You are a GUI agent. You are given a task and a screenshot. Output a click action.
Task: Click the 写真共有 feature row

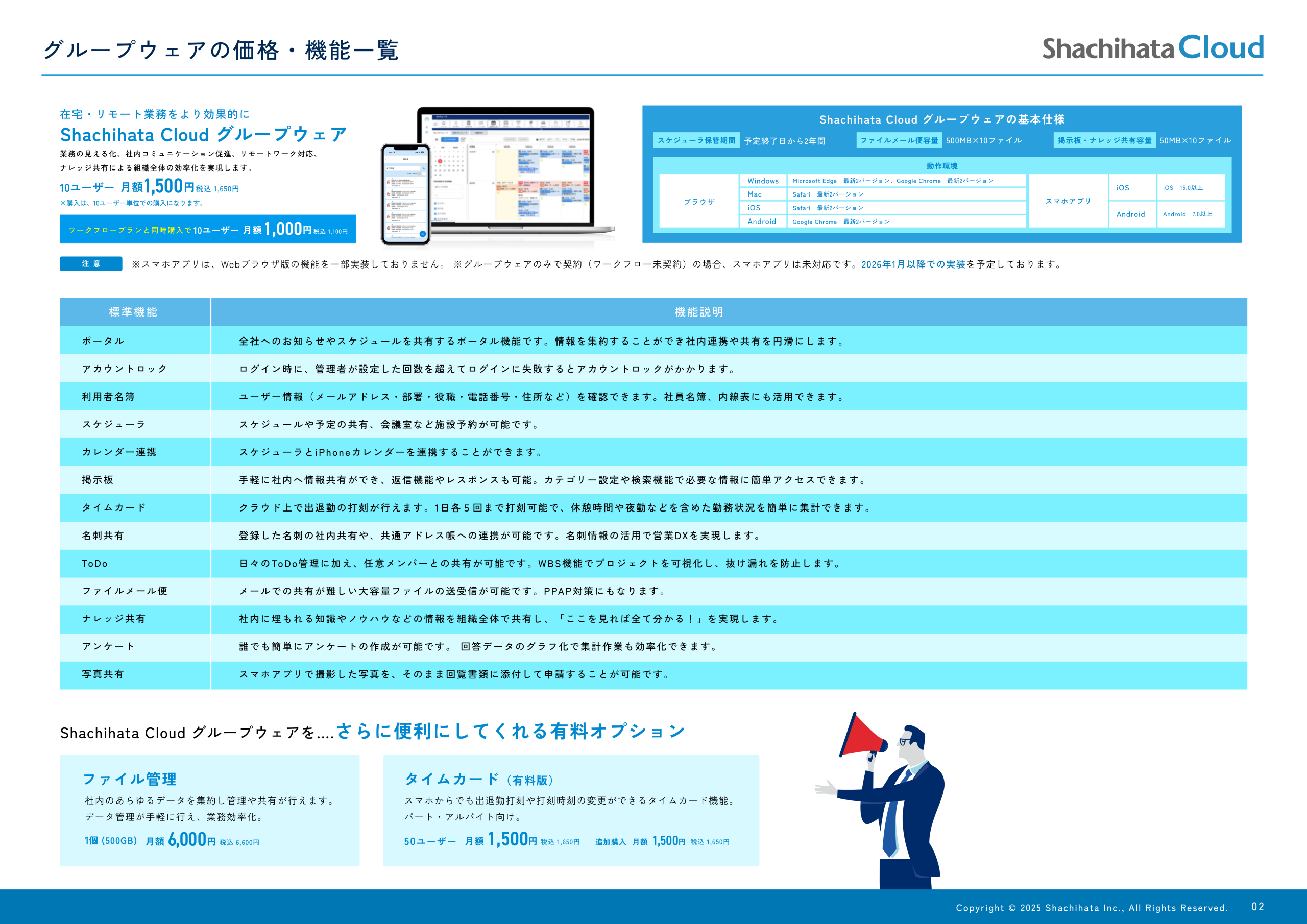(x=103, y=674)
